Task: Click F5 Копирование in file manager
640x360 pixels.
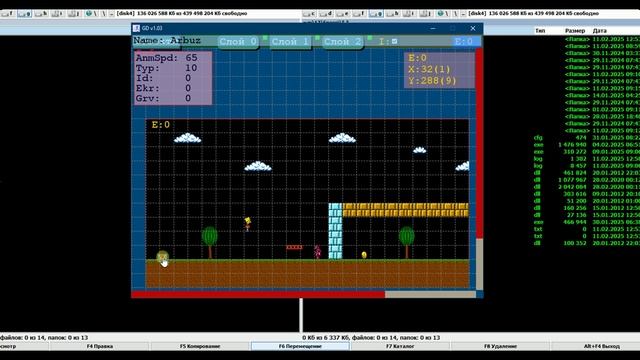Action: pos(200,346)
